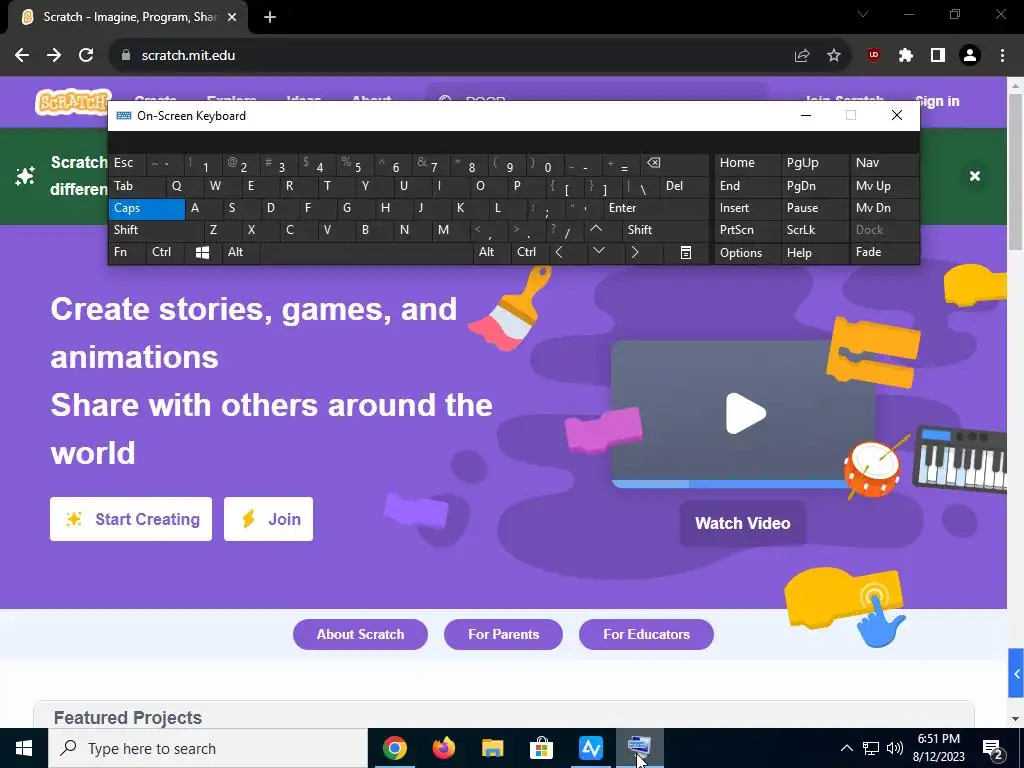Click Mv Up on On-Screen Keyboard
1024x768 pixels.
tap(884, 186)
